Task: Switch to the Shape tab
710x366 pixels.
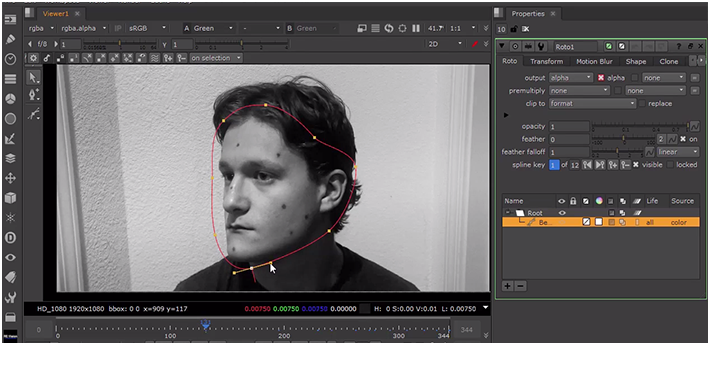Action: point(636,62)
